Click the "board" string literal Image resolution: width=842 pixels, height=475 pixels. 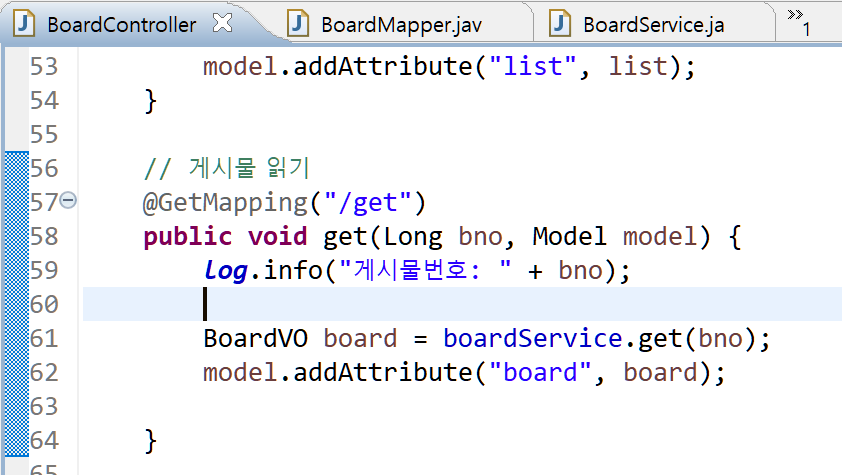coord(540,372)
